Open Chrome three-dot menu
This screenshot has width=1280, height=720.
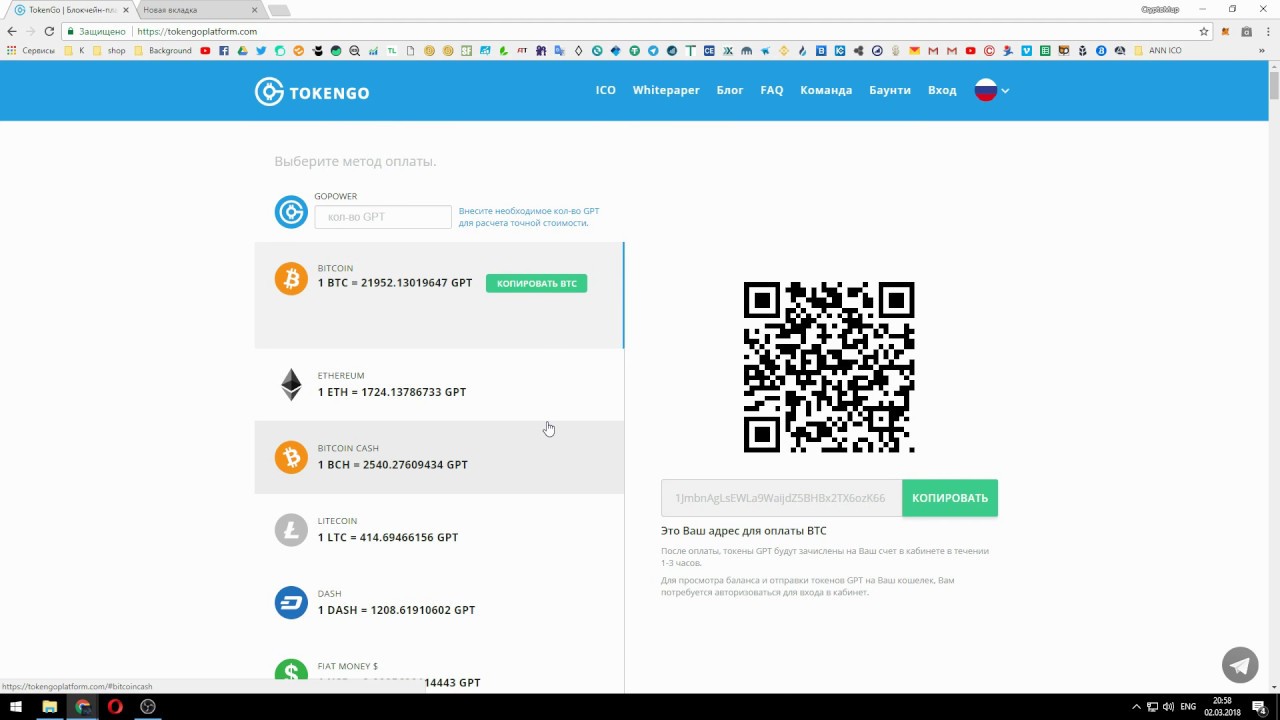click(1267, 31)
